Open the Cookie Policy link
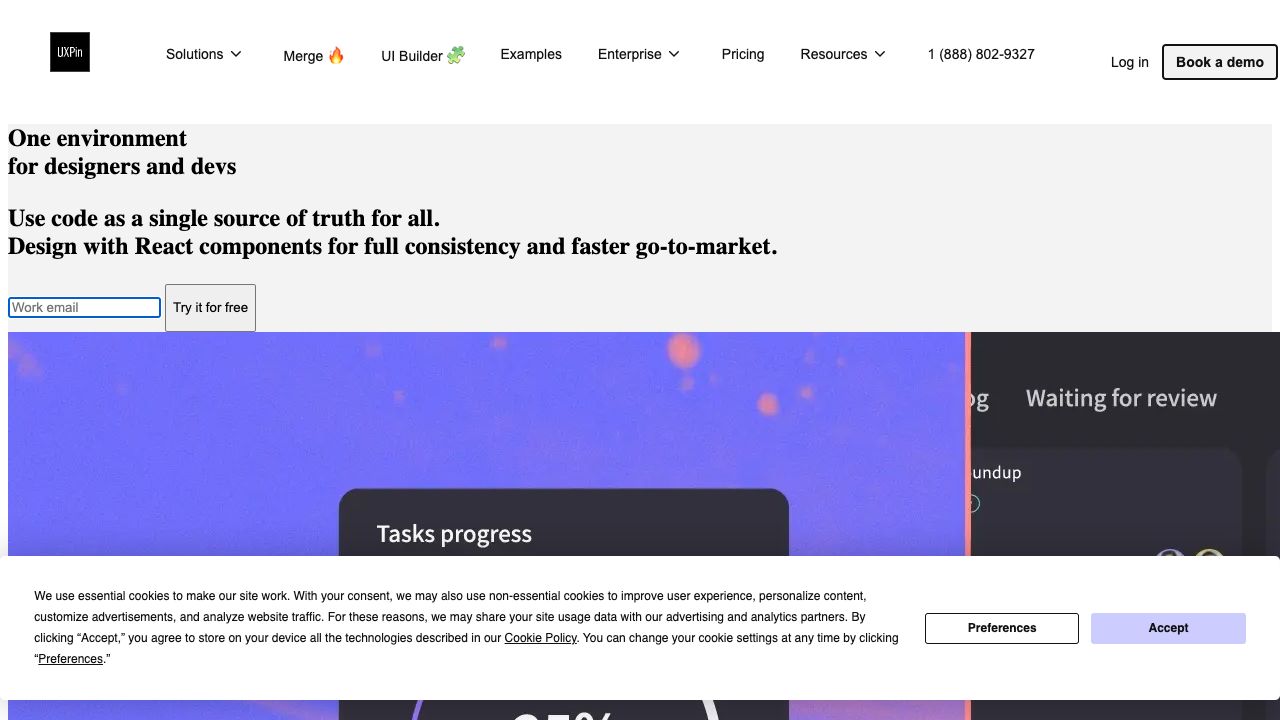Screen dimensions: 1280x720 click(x=540, y=638)
